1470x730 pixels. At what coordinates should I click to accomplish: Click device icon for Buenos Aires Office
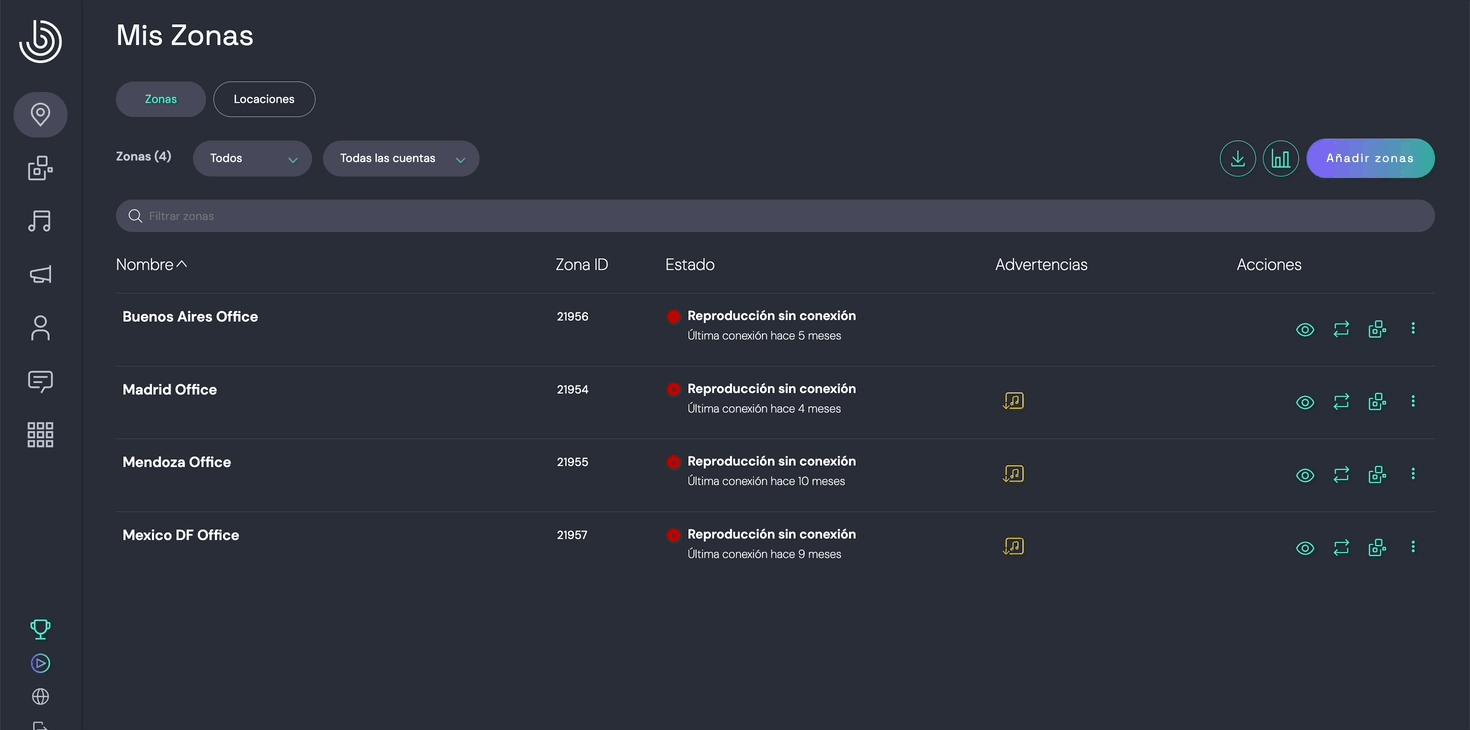(1377, 329)
